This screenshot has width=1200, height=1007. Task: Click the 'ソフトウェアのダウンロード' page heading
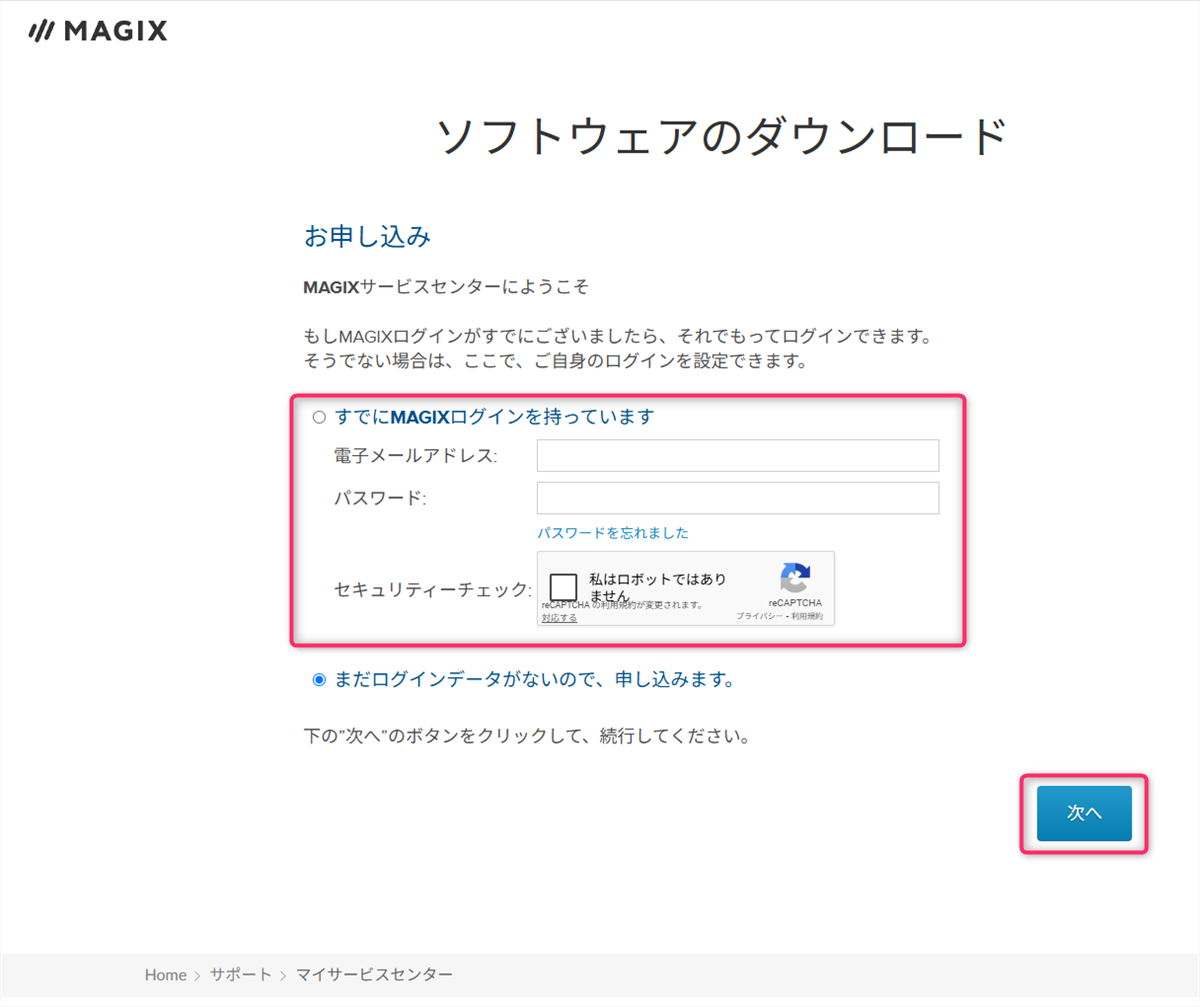pyautogui.click(x=722, y=137)
